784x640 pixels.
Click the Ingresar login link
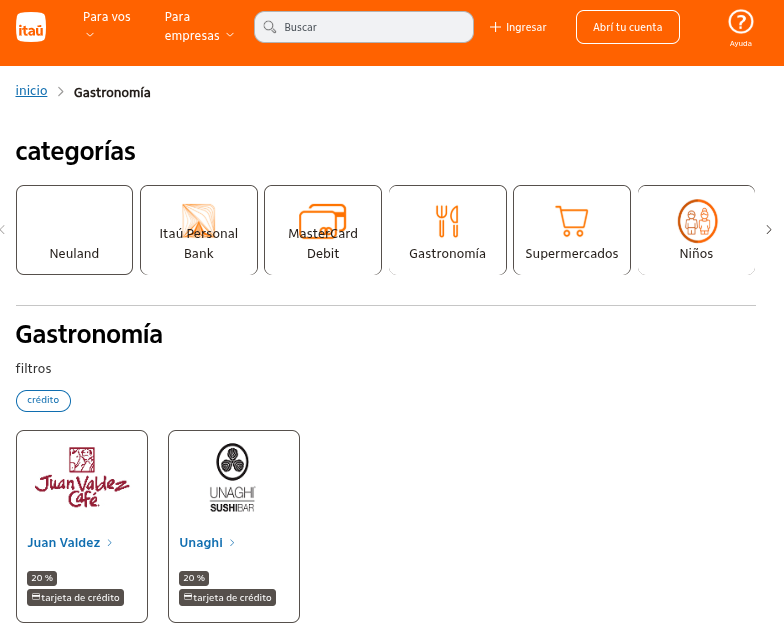[x=518, y=27]
